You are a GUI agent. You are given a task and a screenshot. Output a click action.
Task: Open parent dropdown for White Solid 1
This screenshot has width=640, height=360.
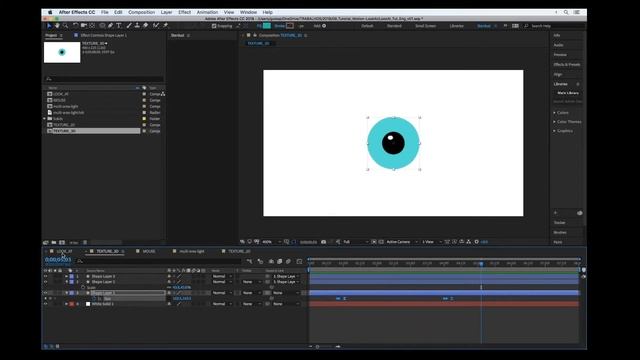click(286, 304)
